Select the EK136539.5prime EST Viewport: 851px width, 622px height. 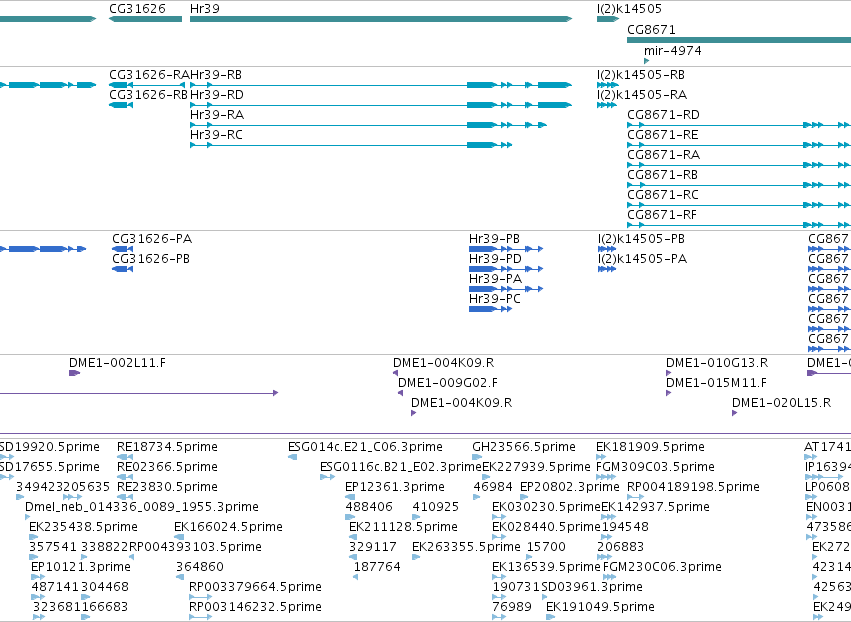tap(546, 568)
